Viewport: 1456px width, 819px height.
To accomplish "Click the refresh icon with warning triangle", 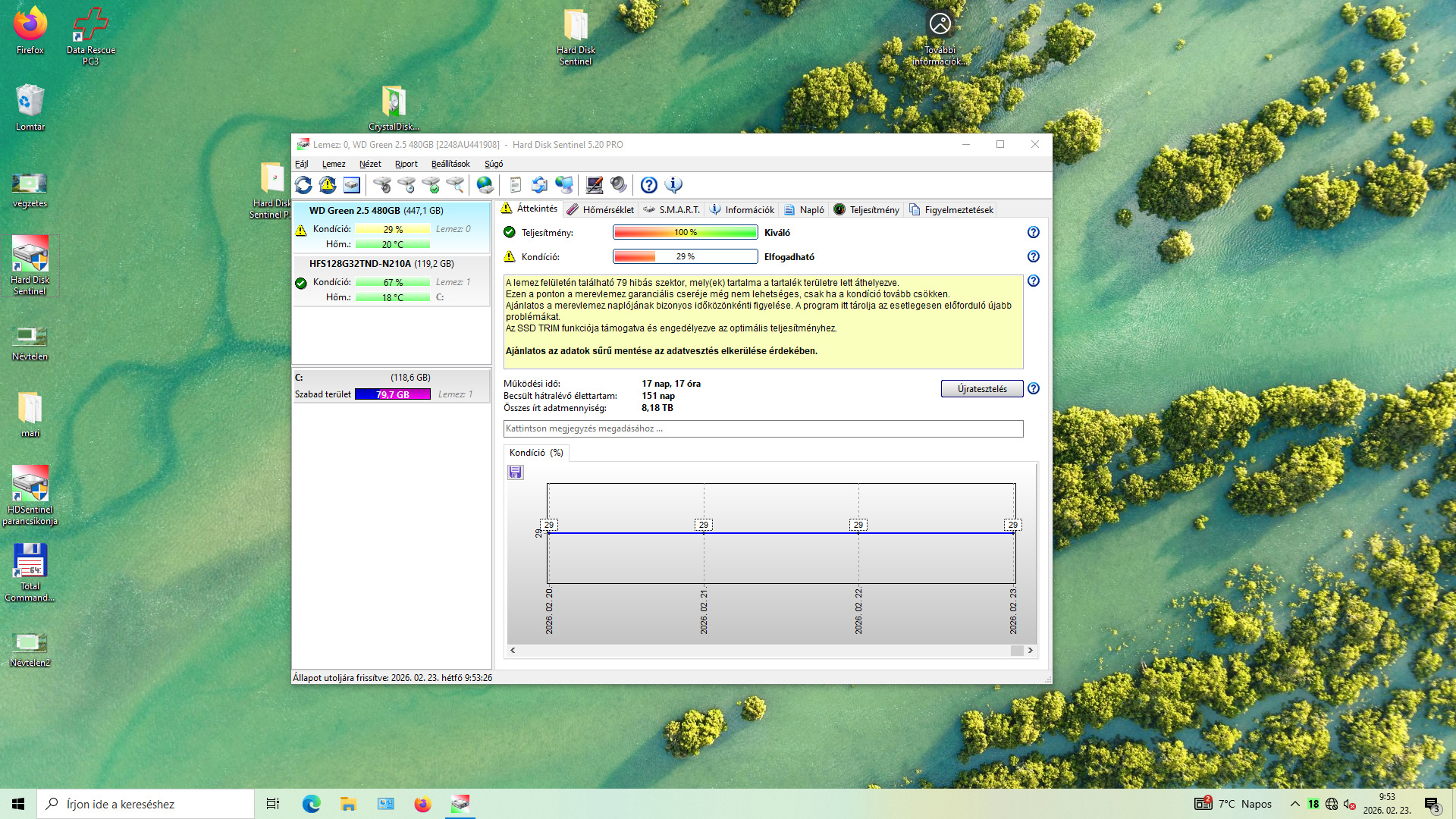I will [x=328, y=185].
